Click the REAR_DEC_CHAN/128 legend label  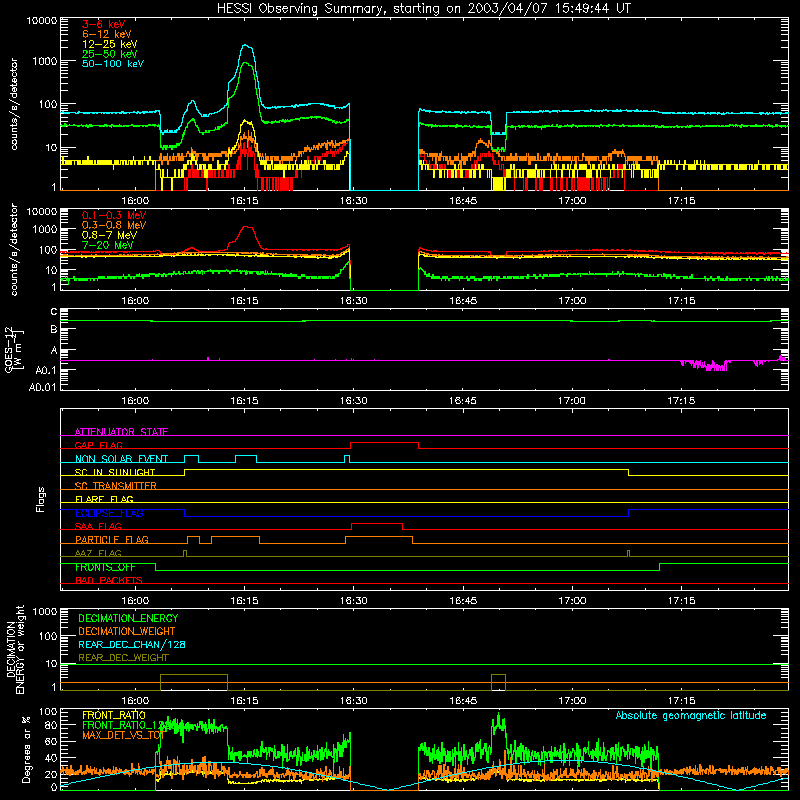pyautogui.click(x=132, y=644)
